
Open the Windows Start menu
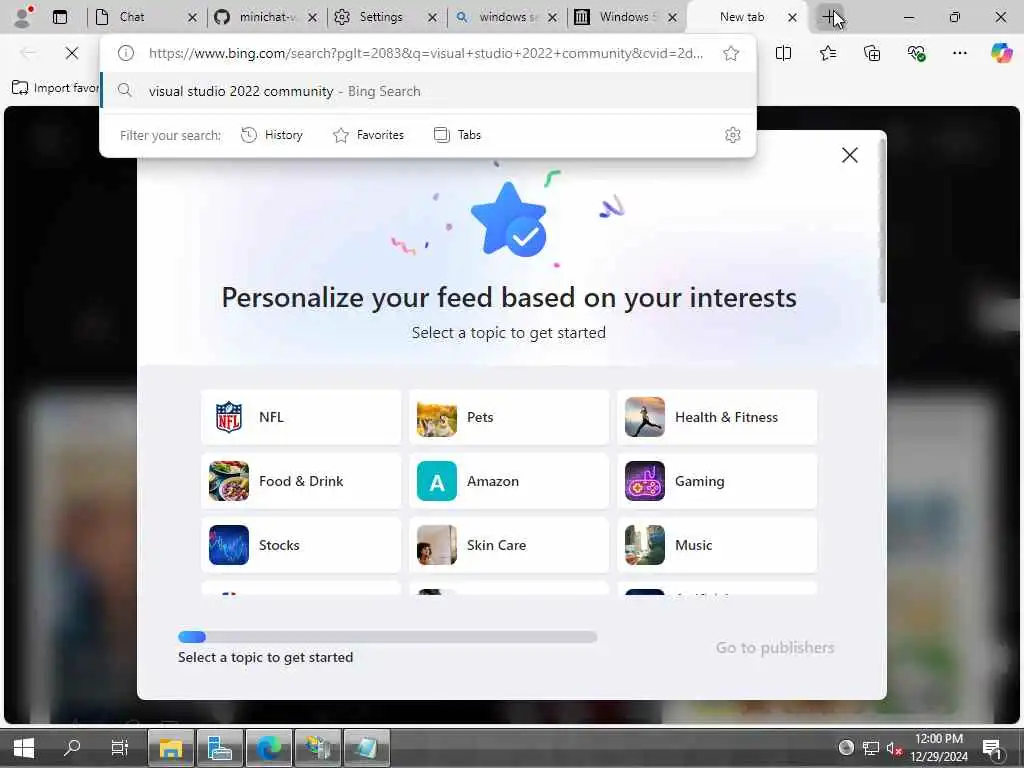(24, 747)
